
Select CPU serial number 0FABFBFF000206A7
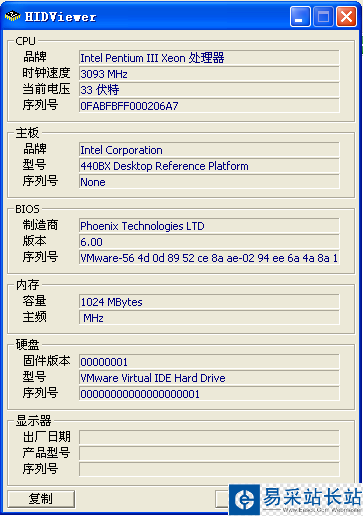pos(209,106)
